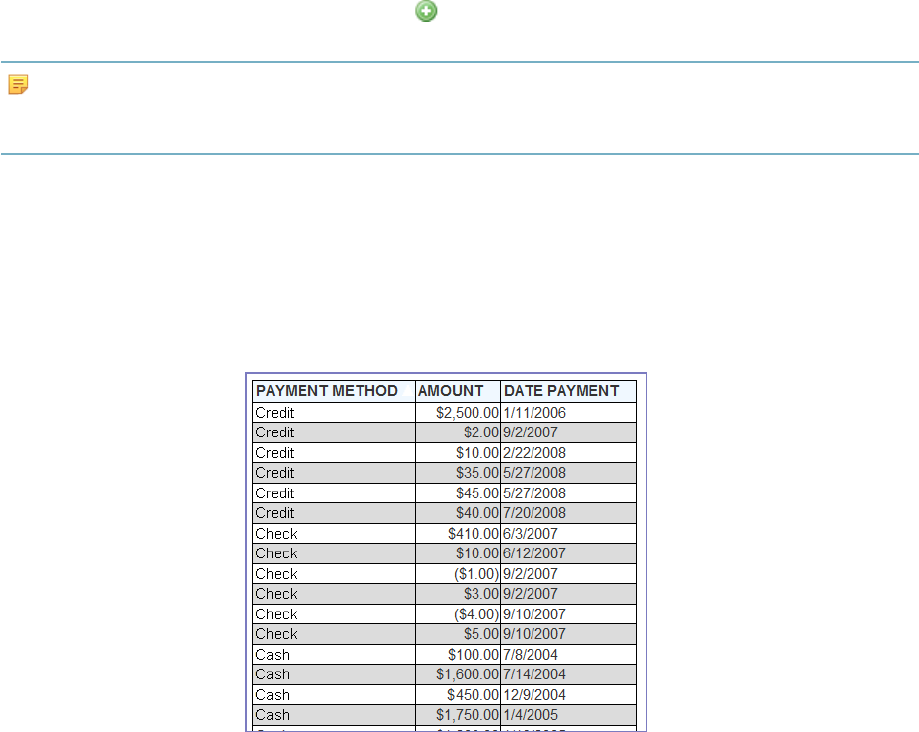Select the ($4.00) negative amount cell
This screenshot has height=732, width=919.
click(458, 615)
